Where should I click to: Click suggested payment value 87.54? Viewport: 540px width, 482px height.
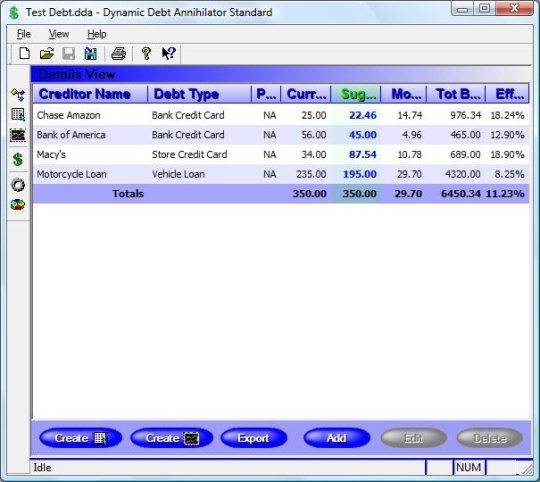tap(363, 155)
